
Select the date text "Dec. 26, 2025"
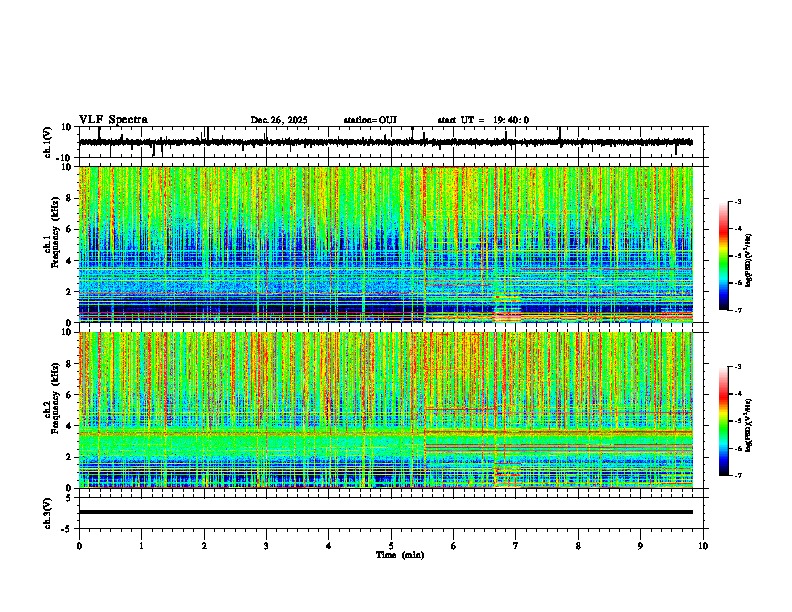pos(279,120)
